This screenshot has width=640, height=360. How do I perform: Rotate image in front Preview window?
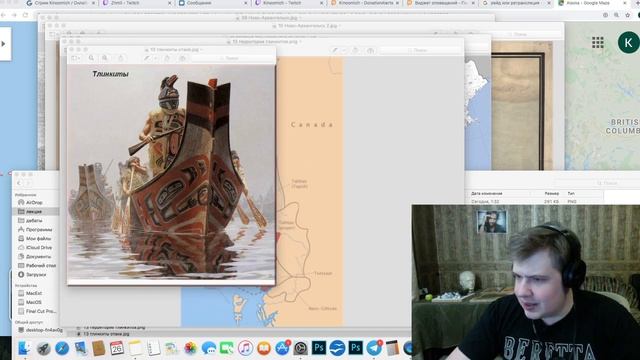pyautogui.click(x=167, y=58)
